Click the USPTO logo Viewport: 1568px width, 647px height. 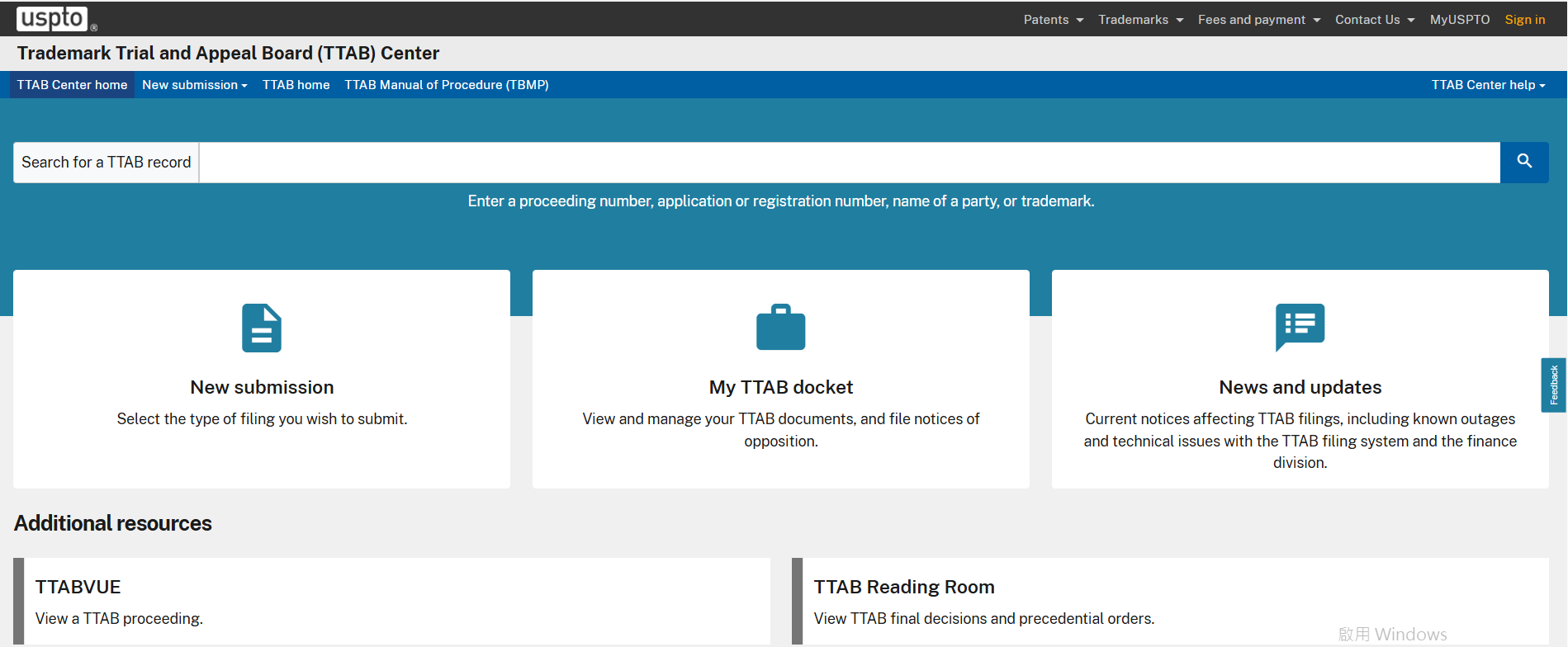56,18
